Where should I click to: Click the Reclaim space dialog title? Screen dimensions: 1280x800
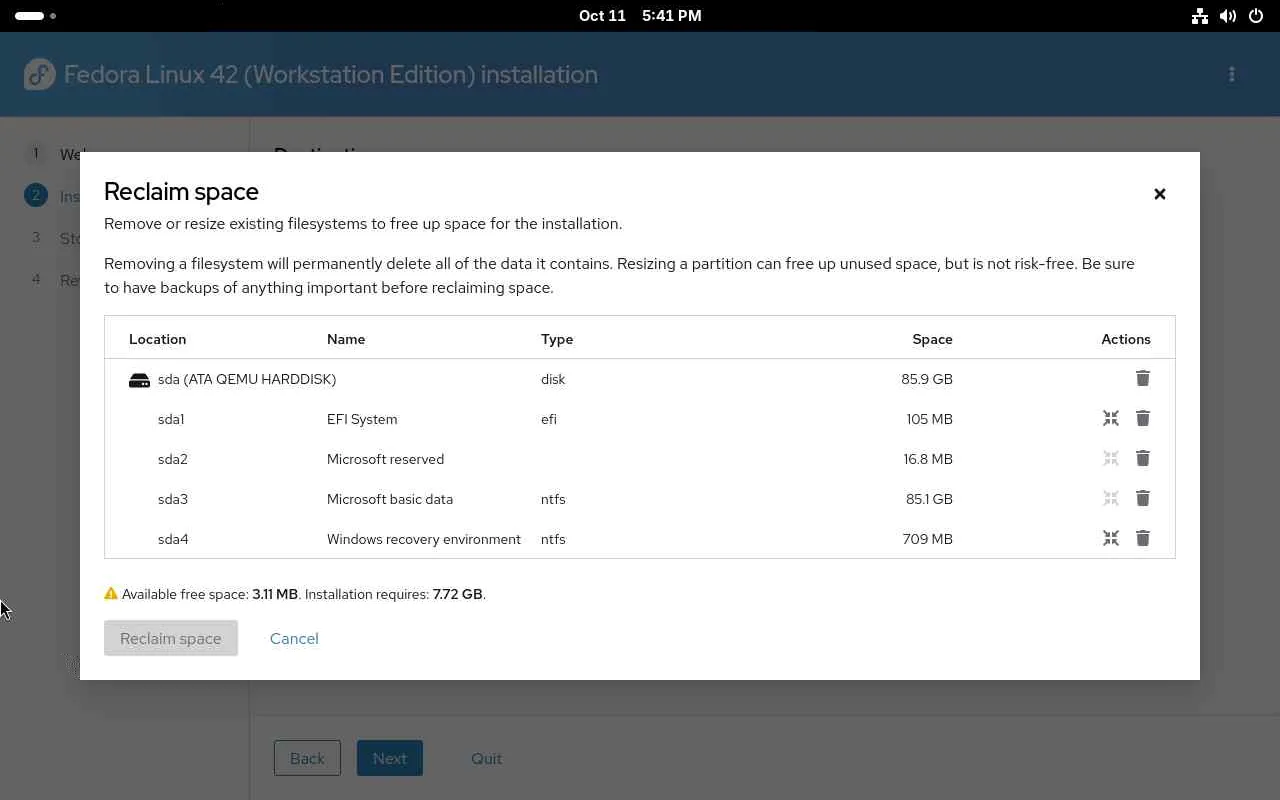pyautogui.click(x=181, y=191)
